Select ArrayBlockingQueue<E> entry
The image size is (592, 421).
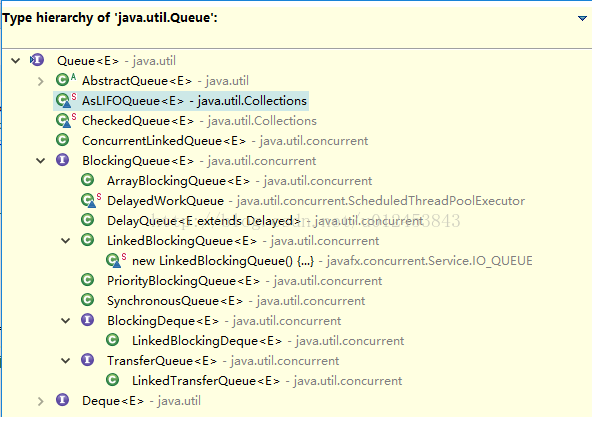point(239,181)
